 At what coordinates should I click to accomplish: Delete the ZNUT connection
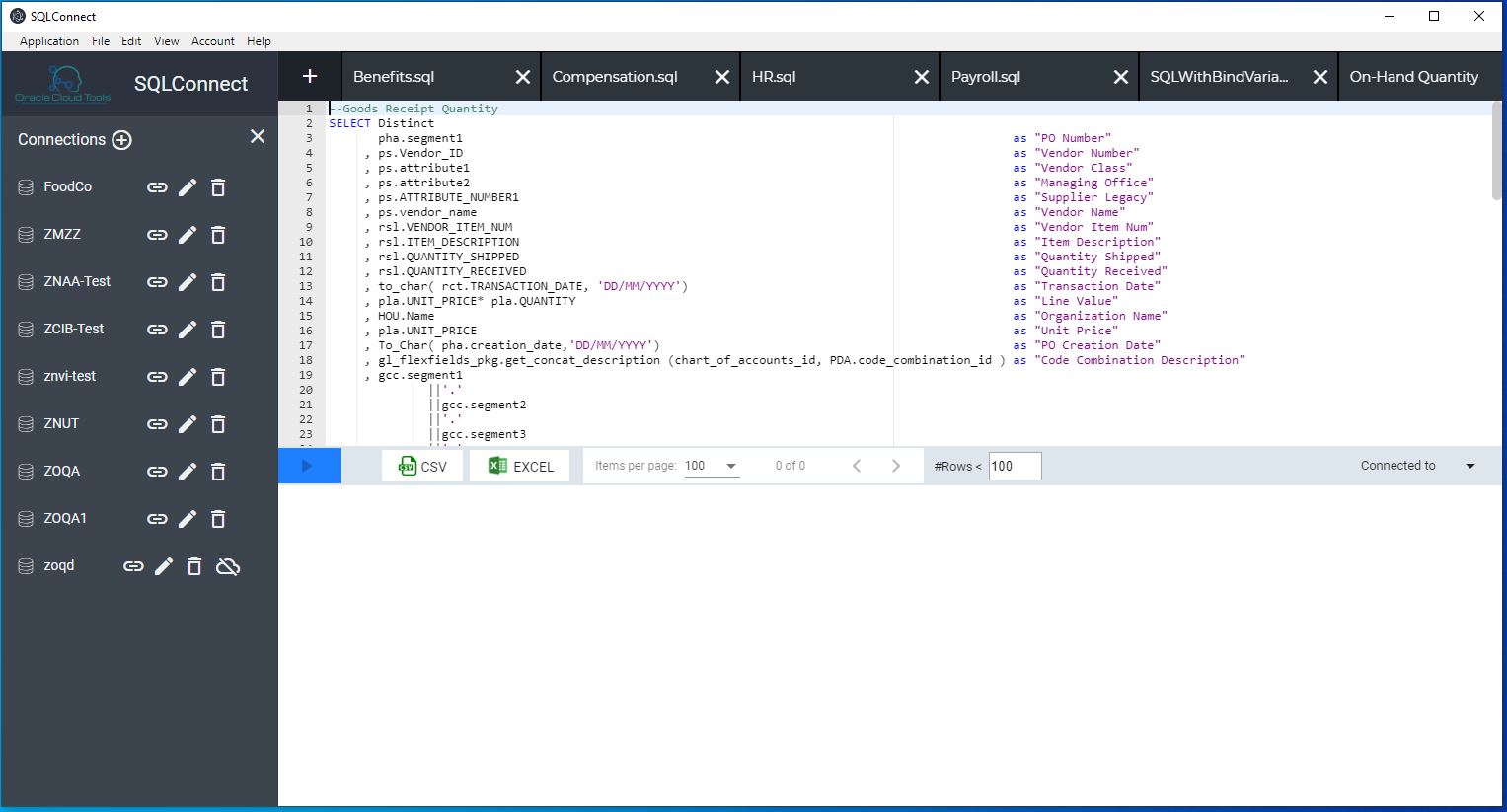pos(218,424)
